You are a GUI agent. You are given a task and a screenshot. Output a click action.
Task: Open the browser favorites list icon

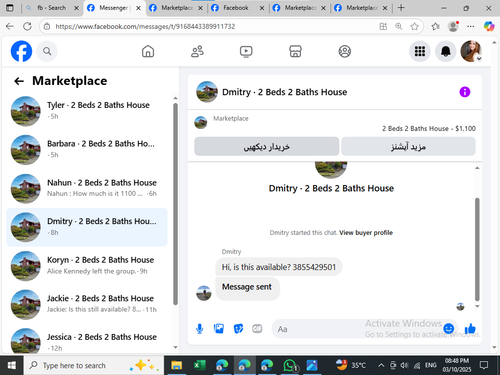pyautogui.click(x=435, y=26)
